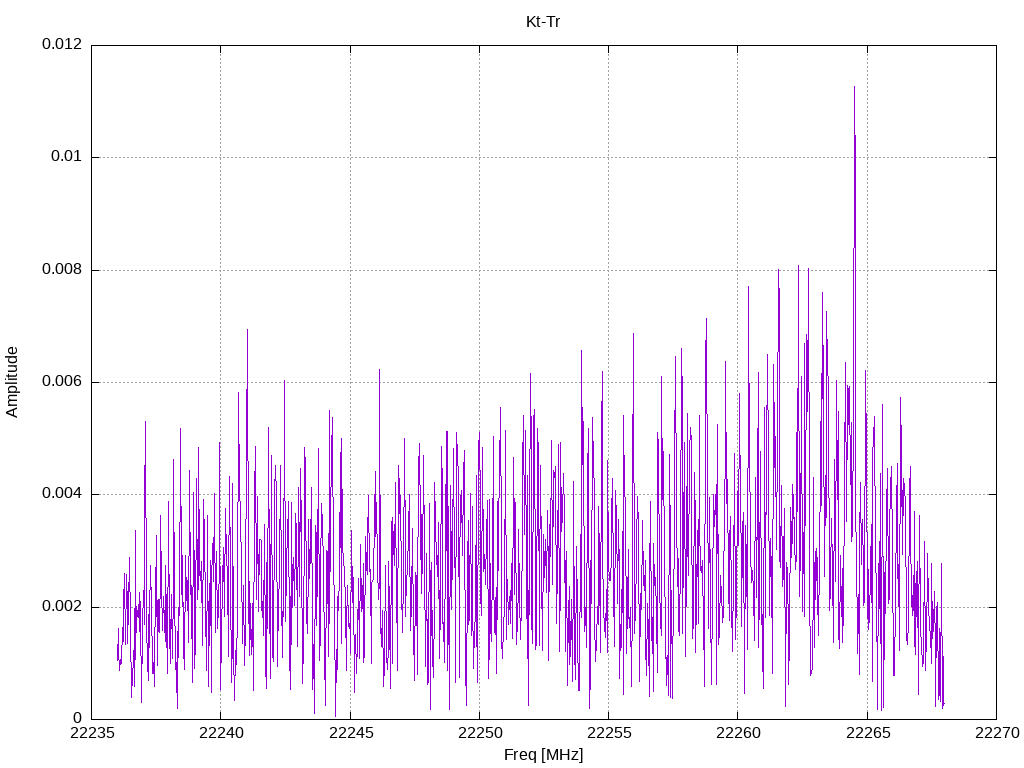The height and width of the screenshot is (768, 1024).
Task: Click the Freq [MHz] x-axis label
Action: 543,755
